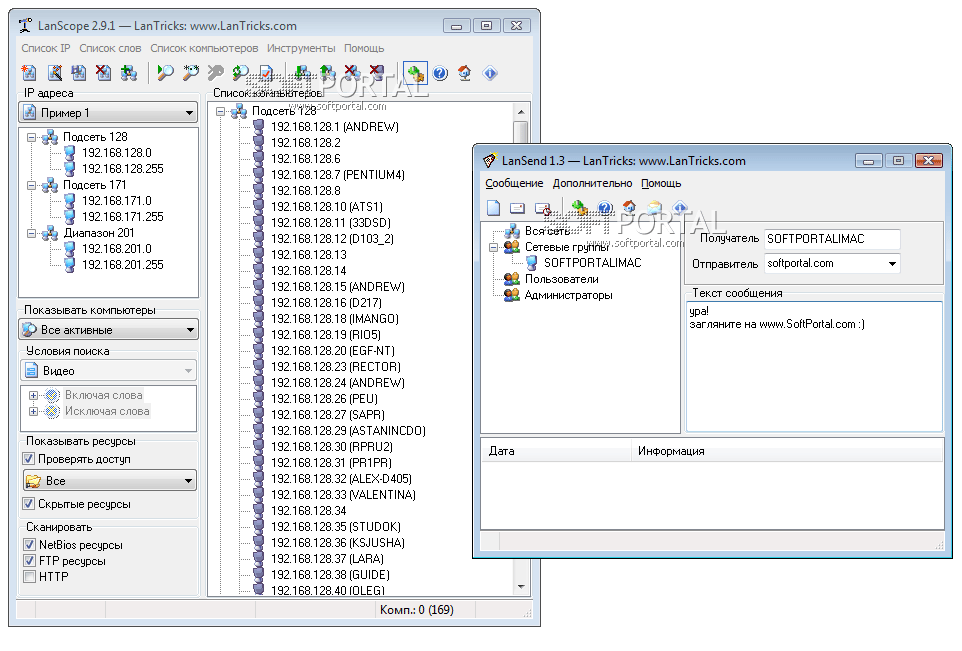Click the refresh search magnifier icon
The height and width of the screenshot is (651, 962).
point(240,73)
